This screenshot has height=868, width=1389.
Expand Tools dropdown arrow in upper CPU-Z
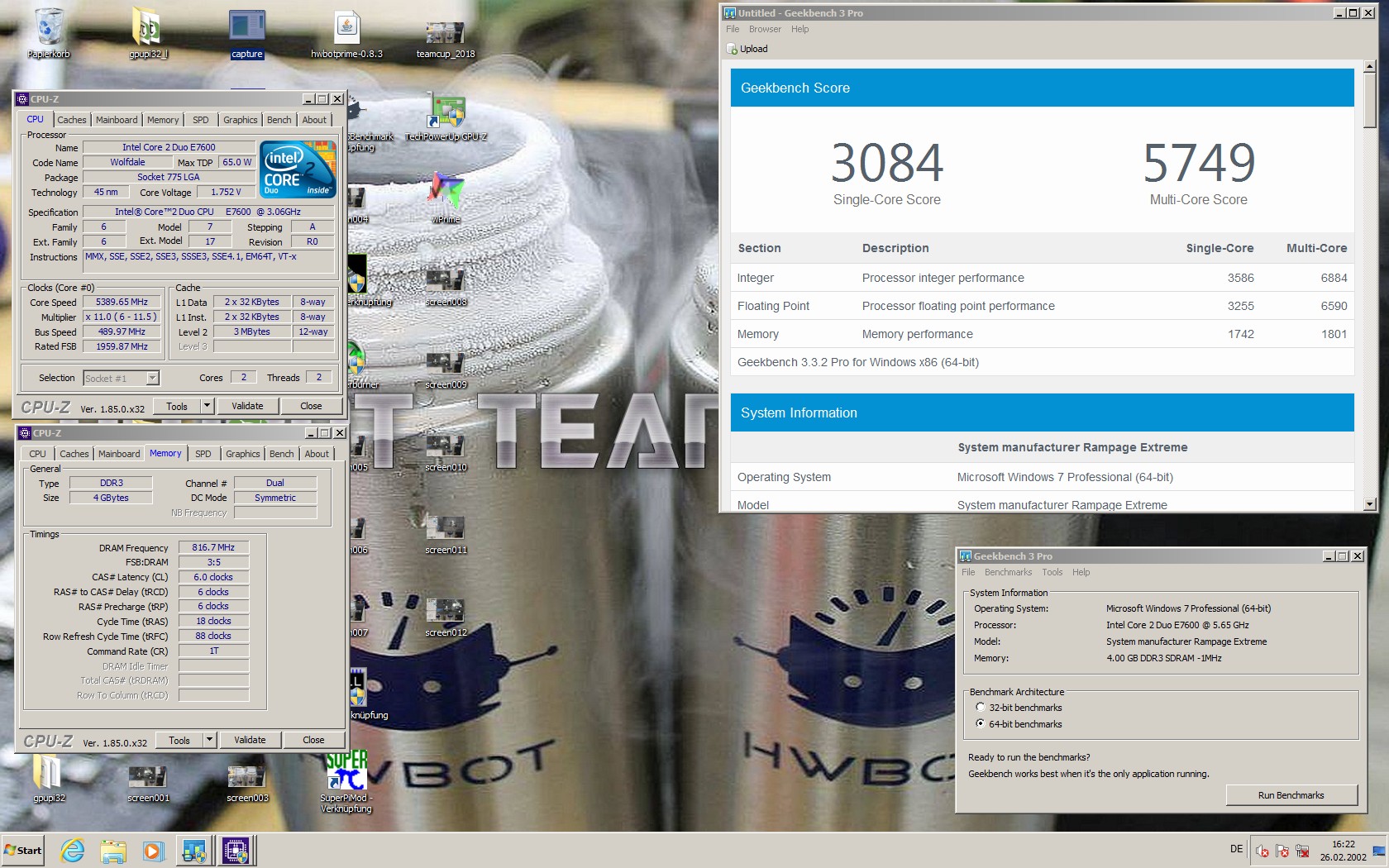click(x=207, y=406)
